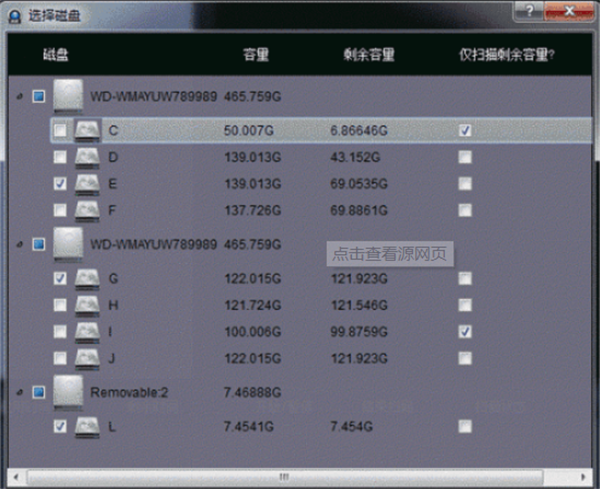The height and width of the screenshot is (489, 600).
Task: Collapse the Removable:2 disk tree
Action: pos(21,392)
